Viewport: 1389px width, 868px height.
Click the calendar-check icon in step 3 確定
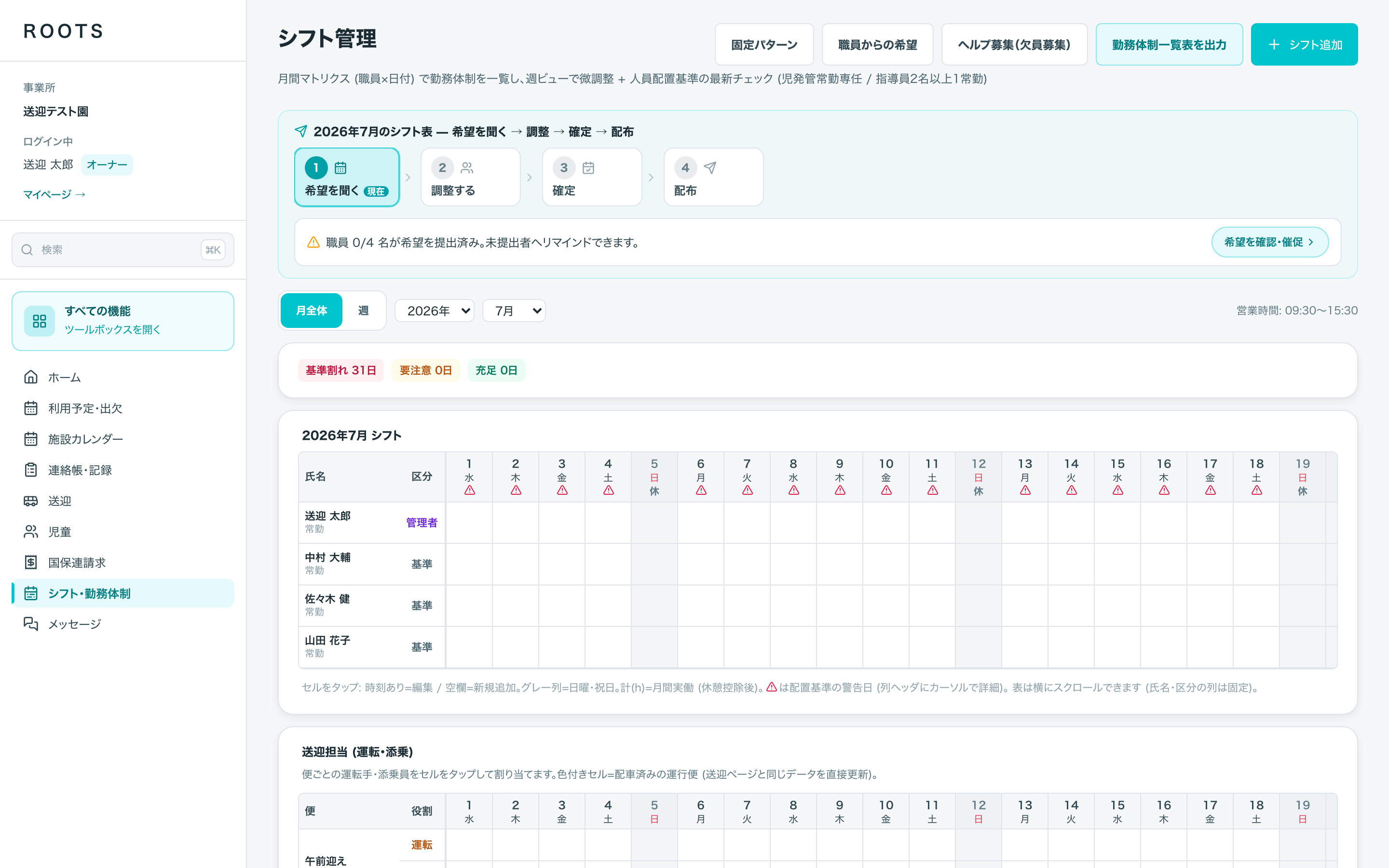click(588, 168)
